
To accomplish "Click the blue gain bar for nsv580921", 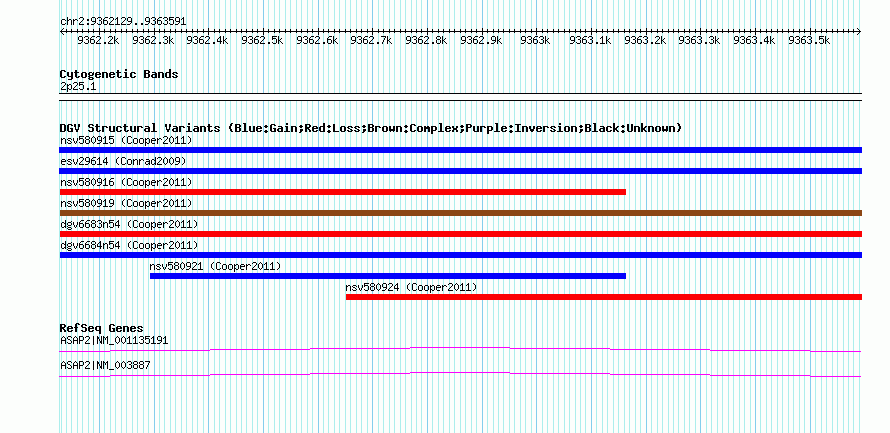I will click(388, 276).
